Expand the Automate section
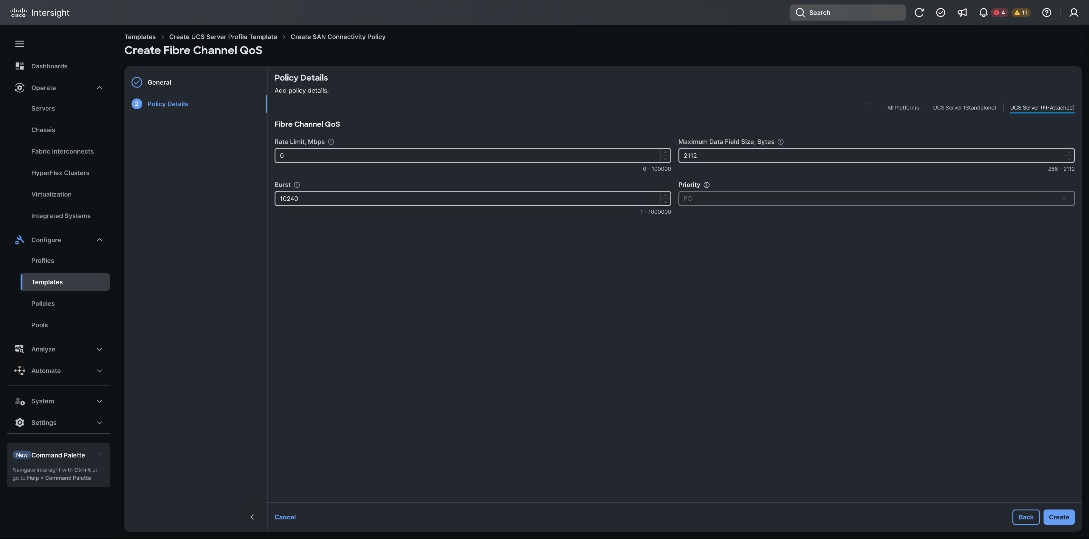Image resolution: width=1089 pixels, height=539 pixels. [x=99, y=370]
